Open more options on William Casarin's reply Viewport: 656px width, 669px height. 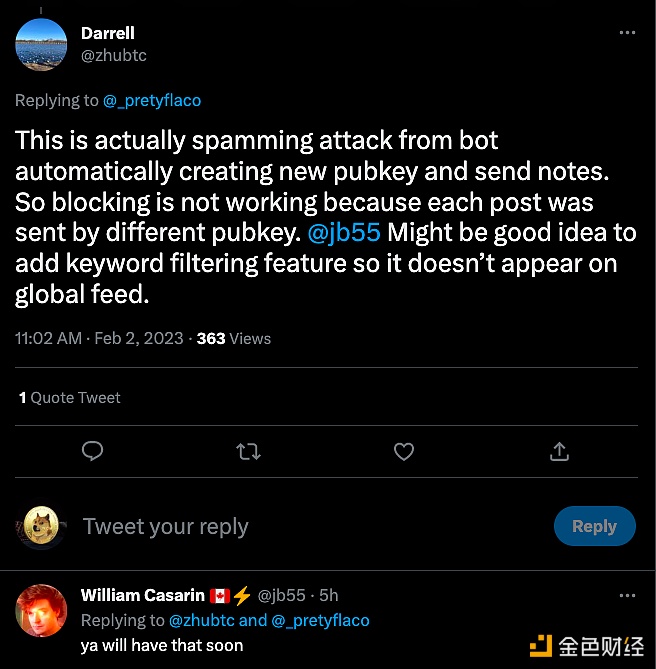[627, 596]
